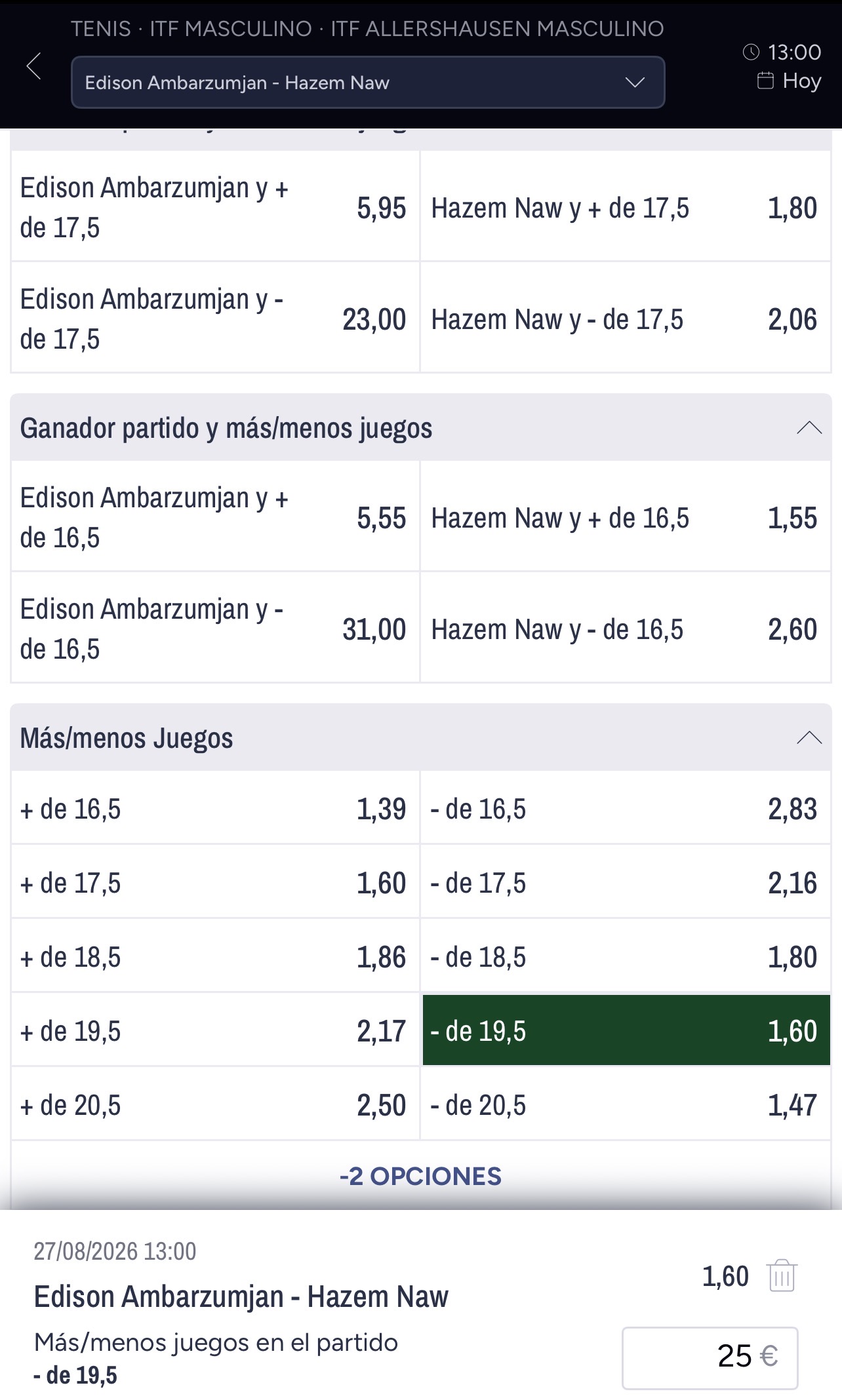
Task: Edit the 25 € stake field
Action: click(x=710, y=1358)
